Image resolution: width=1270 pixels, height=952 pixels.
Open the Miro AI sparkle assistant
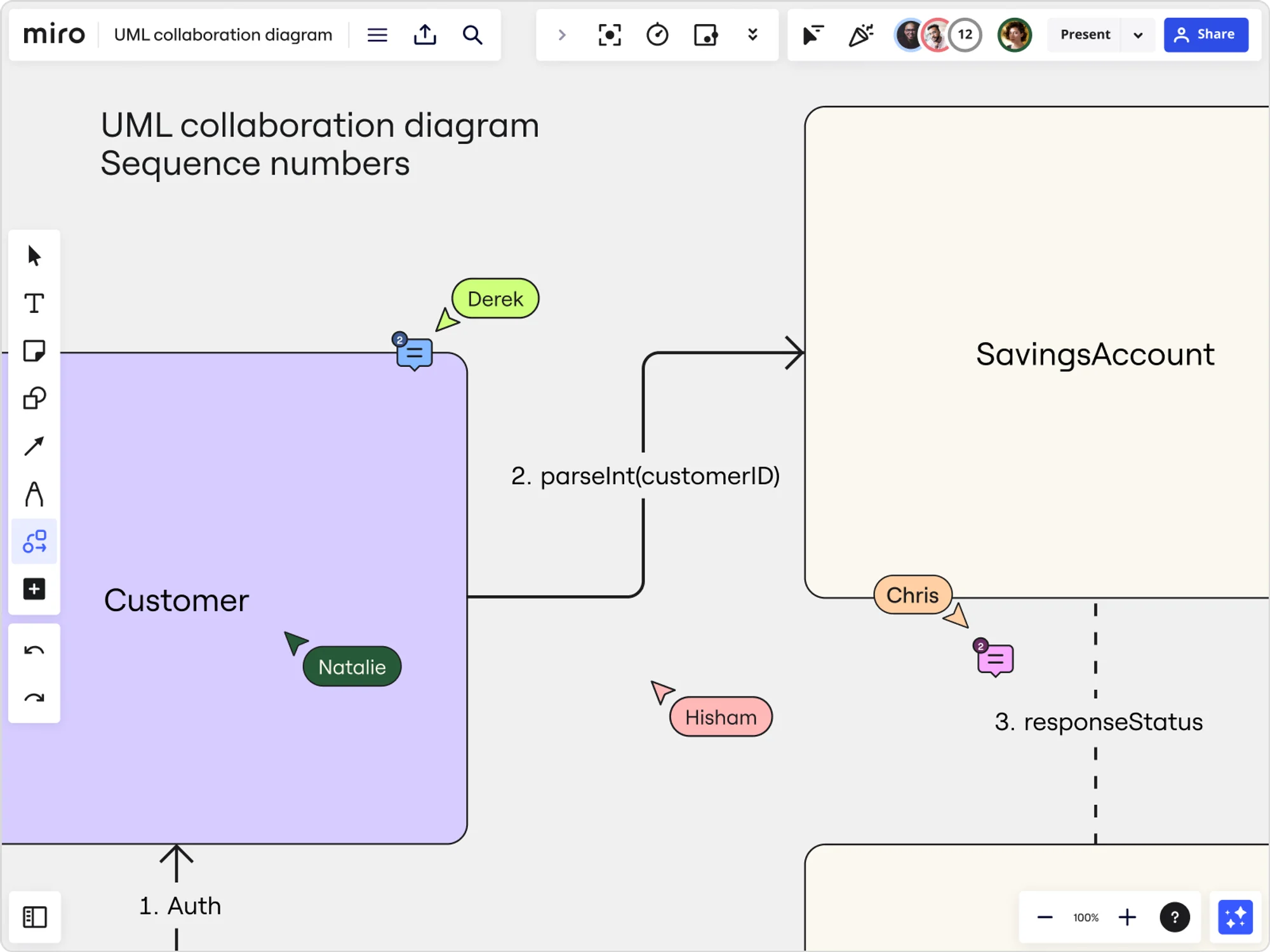pyautogui.click(x=1235, y=917)
